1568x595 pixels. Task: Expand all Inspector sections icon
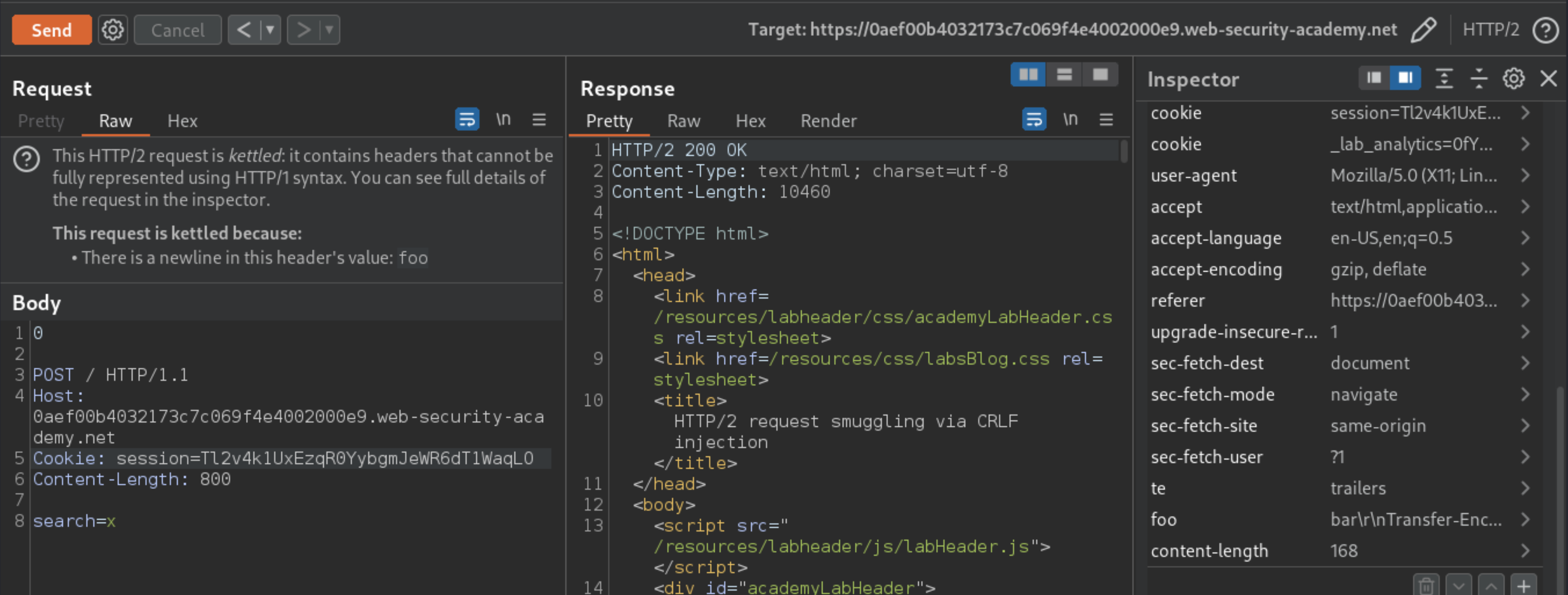pyautogui.click(x=1444, y=78)
